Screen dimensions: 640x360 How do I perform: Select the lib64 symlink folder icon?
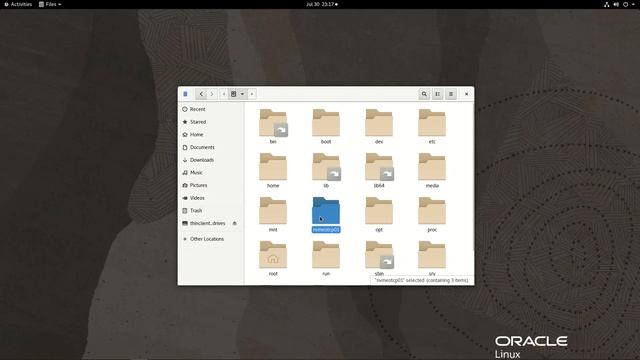pos(379,167)
